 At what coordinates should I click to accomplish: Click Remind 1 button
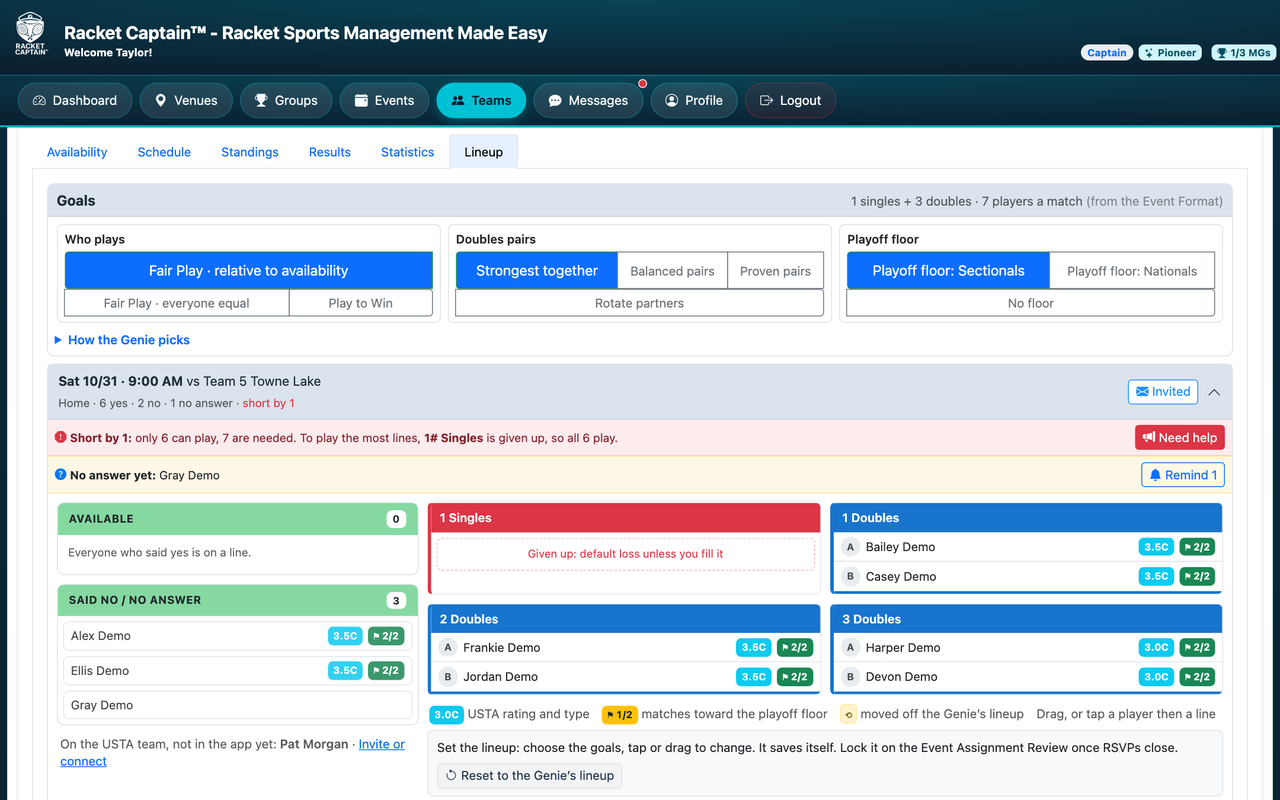[x=1183, y=475]
